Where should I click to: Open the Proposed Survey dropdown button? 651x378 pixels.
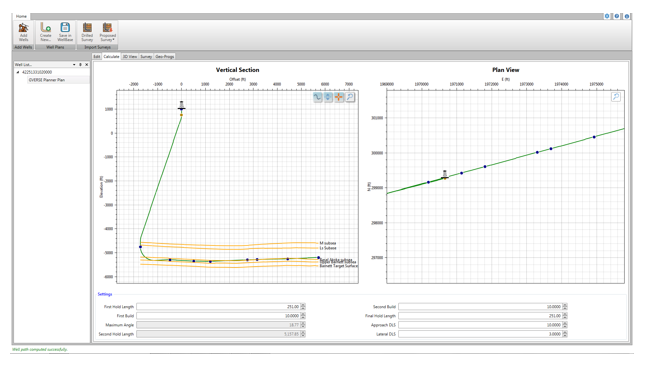pos(107,32)
